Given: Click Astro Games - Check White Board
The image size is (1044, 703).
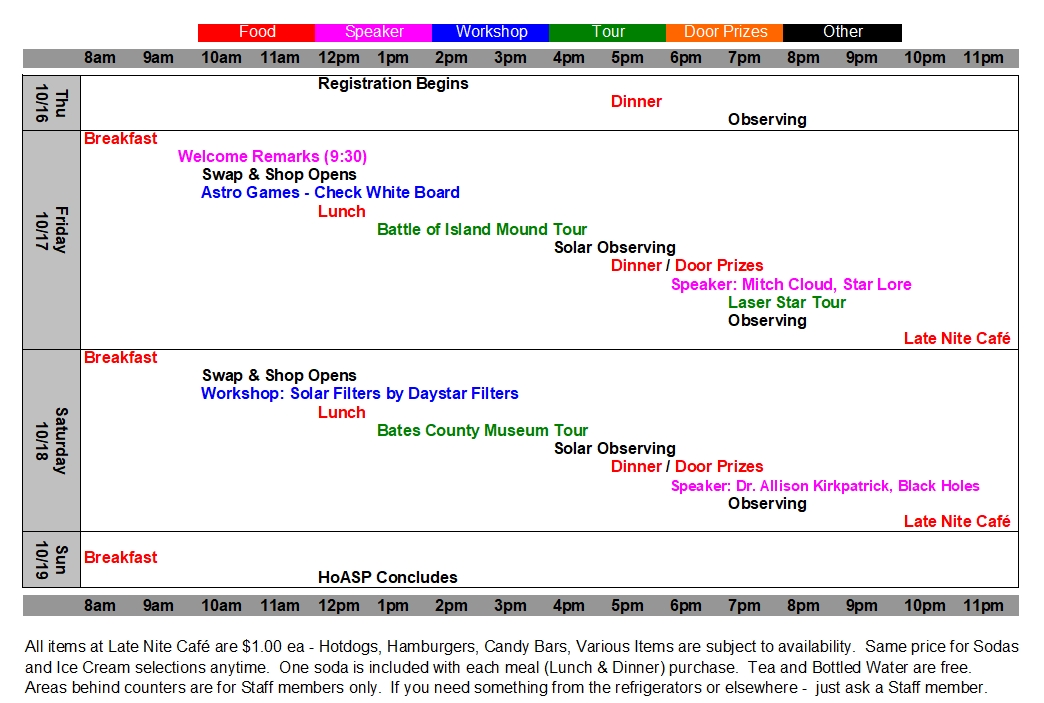Looking at the screenshot, I should coord(330,193).
